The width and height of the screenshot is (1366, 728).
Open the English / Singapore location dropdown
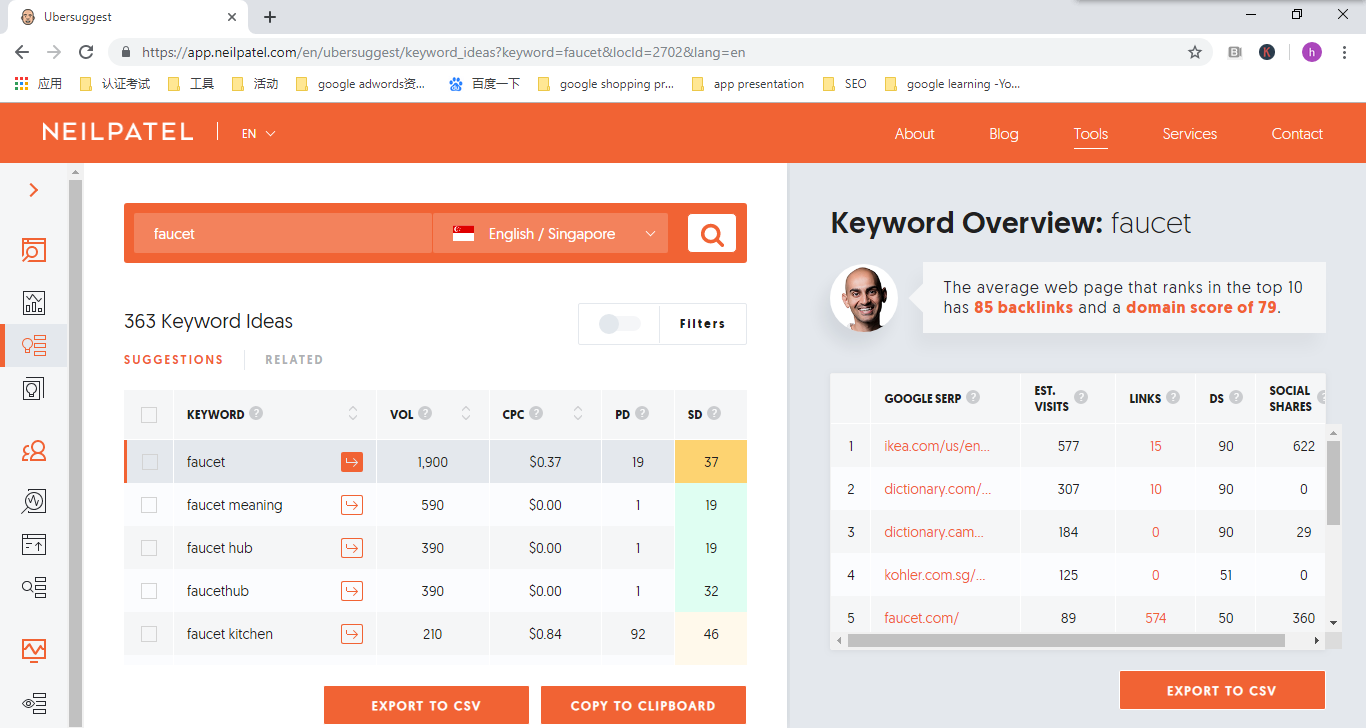coord(550,234)
